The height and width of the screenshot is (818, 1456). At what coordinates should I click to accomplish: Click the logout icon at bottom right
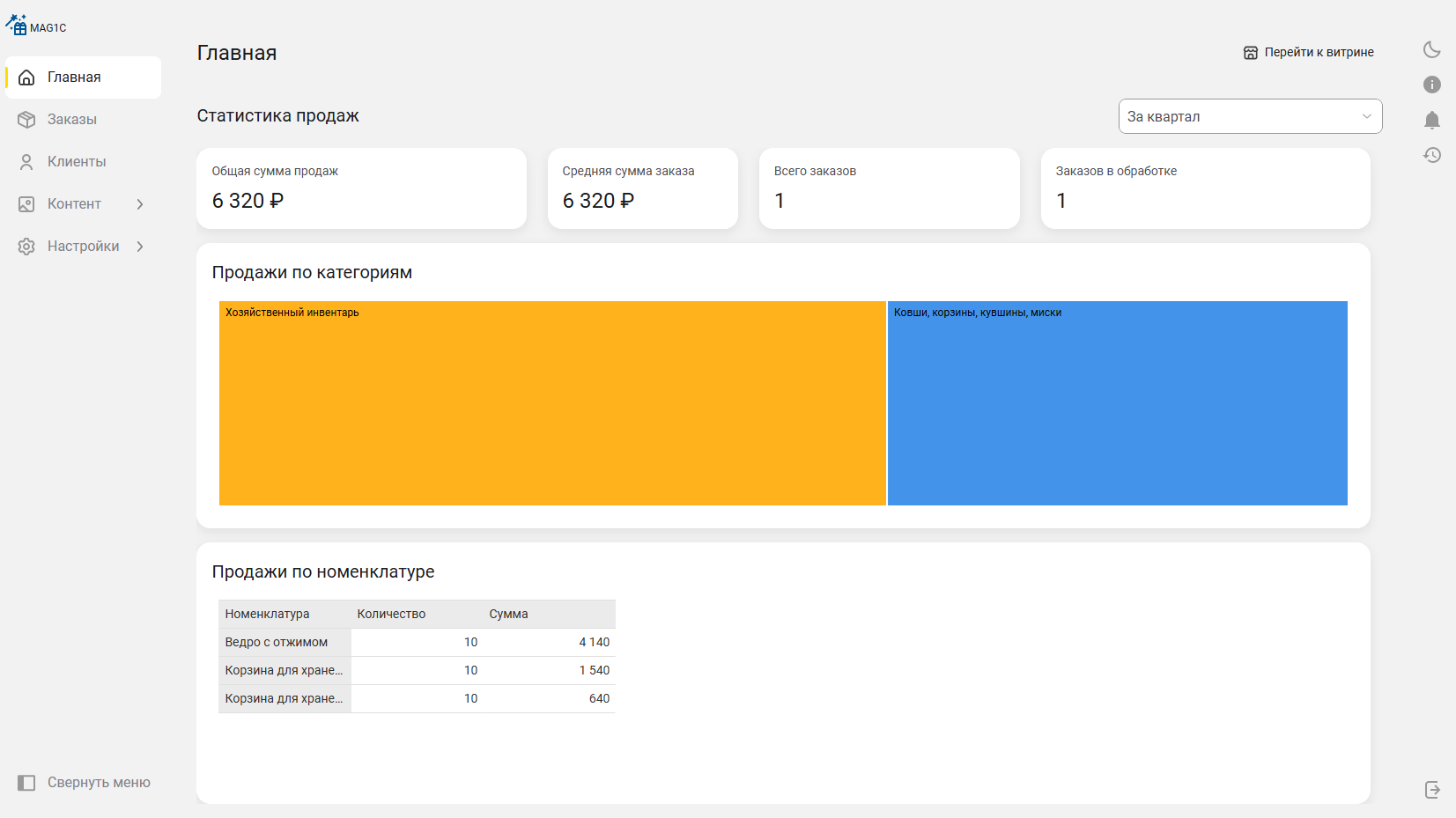pos(1432,790)
